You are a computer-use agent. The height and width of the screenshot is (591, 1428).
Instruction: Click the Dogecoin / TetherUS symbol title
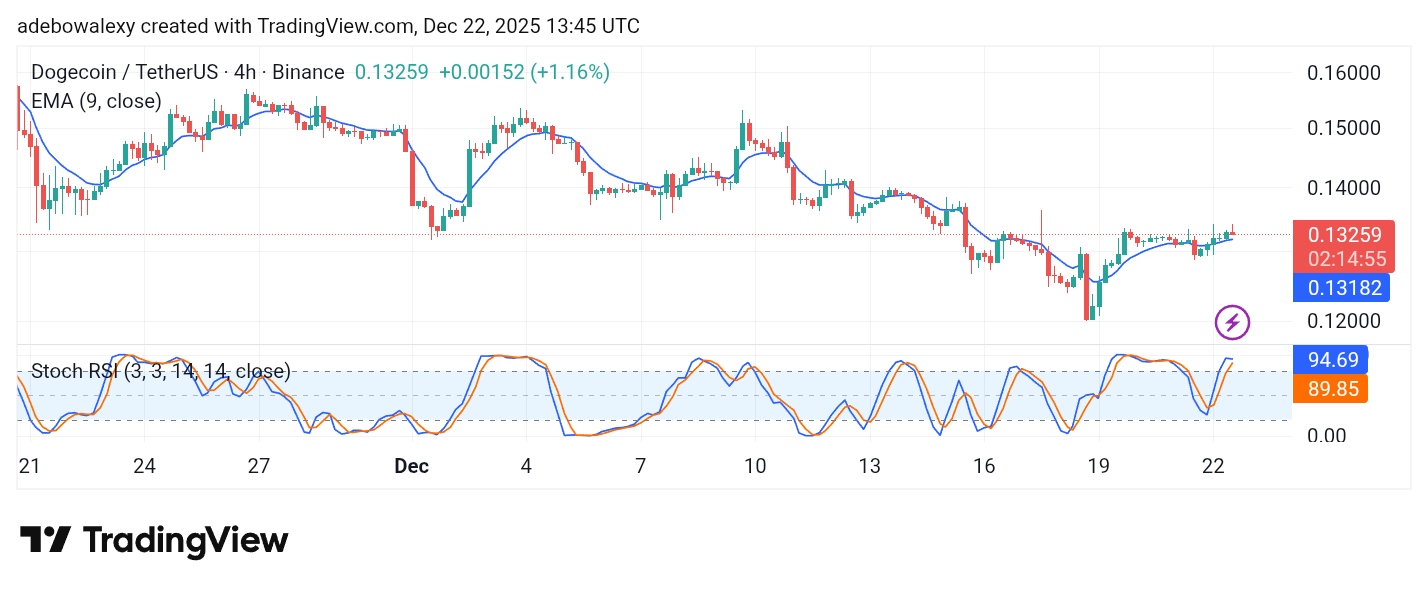pyautogui.click(x=187, y=72)
